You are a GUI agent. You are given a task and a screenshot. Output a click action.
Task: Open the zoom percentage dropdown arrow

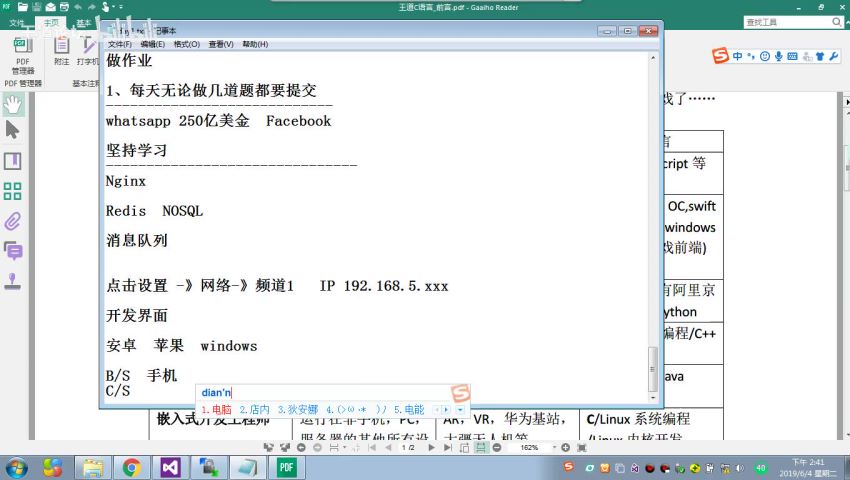(x=554, y=447)
